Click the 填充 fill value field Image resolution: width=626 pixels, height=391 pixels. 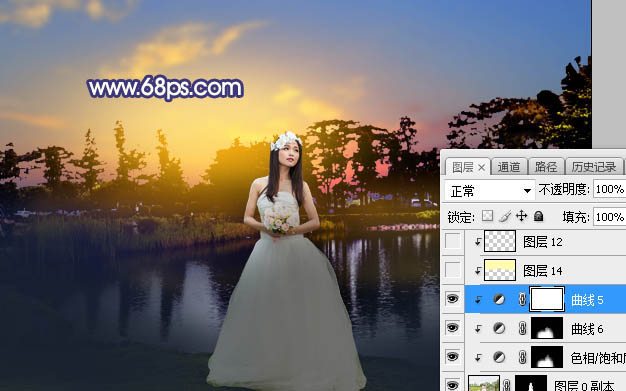(x=609, y=217)
